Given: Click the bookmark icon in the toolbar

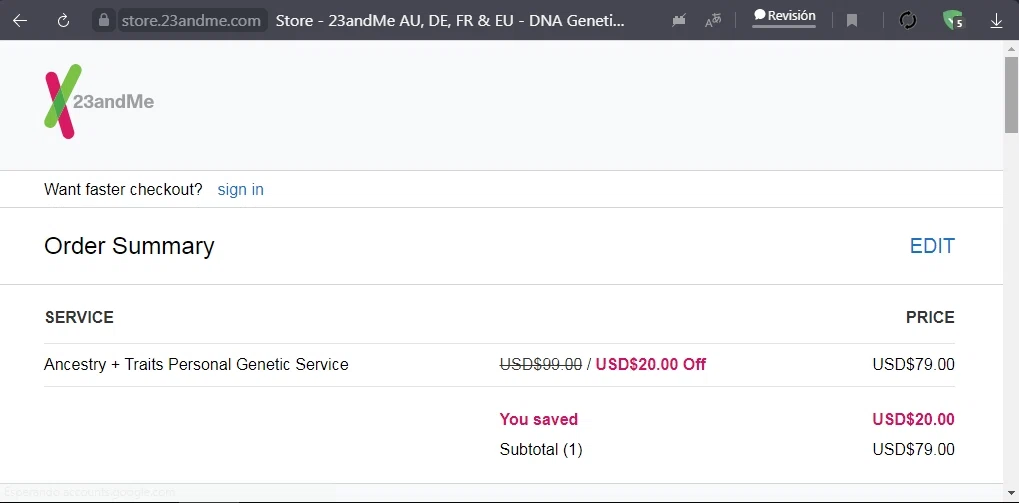Looking at the screenshot, I should coord(852,20).
